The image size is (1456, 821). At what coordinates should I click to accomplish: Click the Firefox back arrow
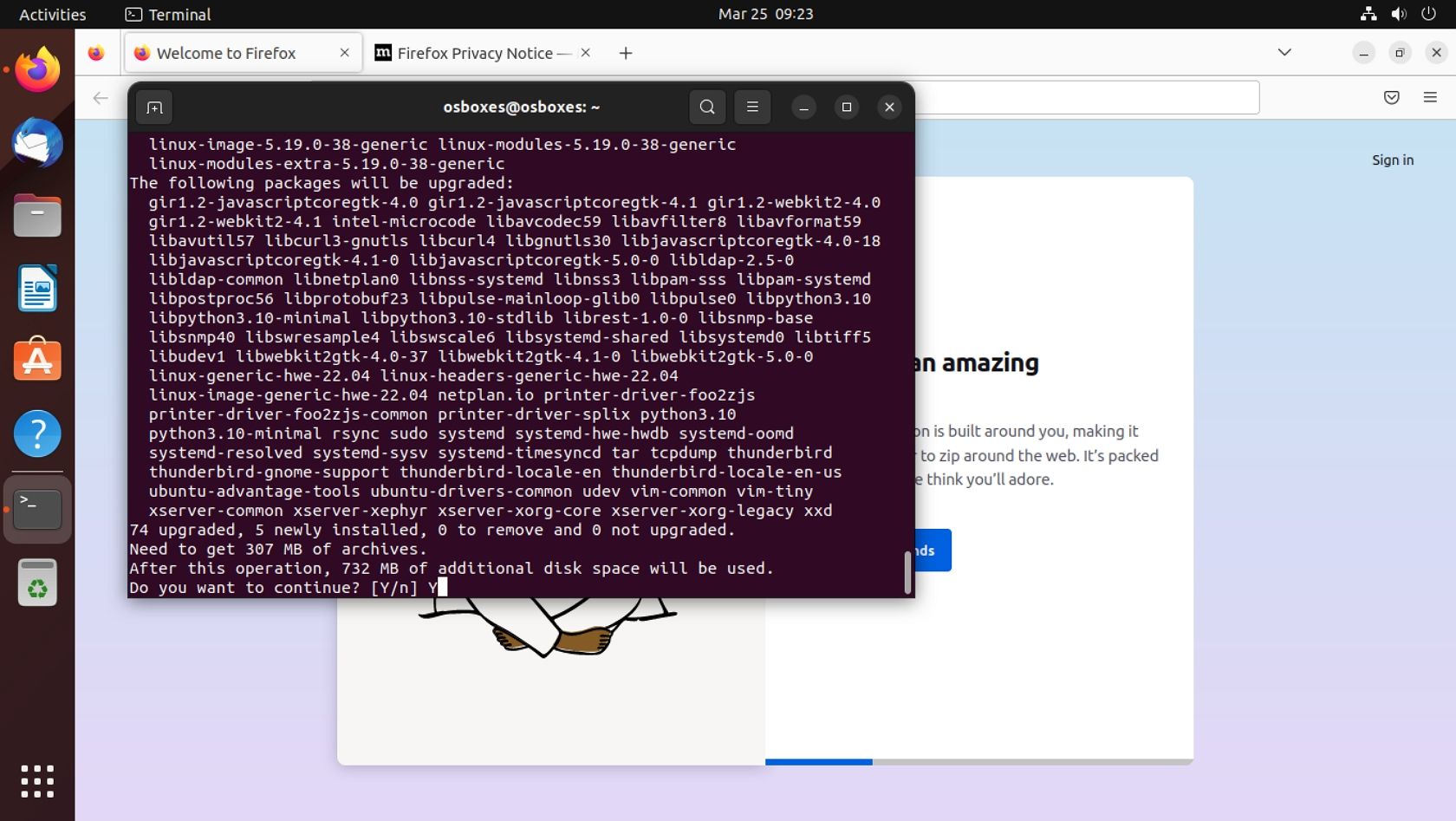[x=101, y=98]
